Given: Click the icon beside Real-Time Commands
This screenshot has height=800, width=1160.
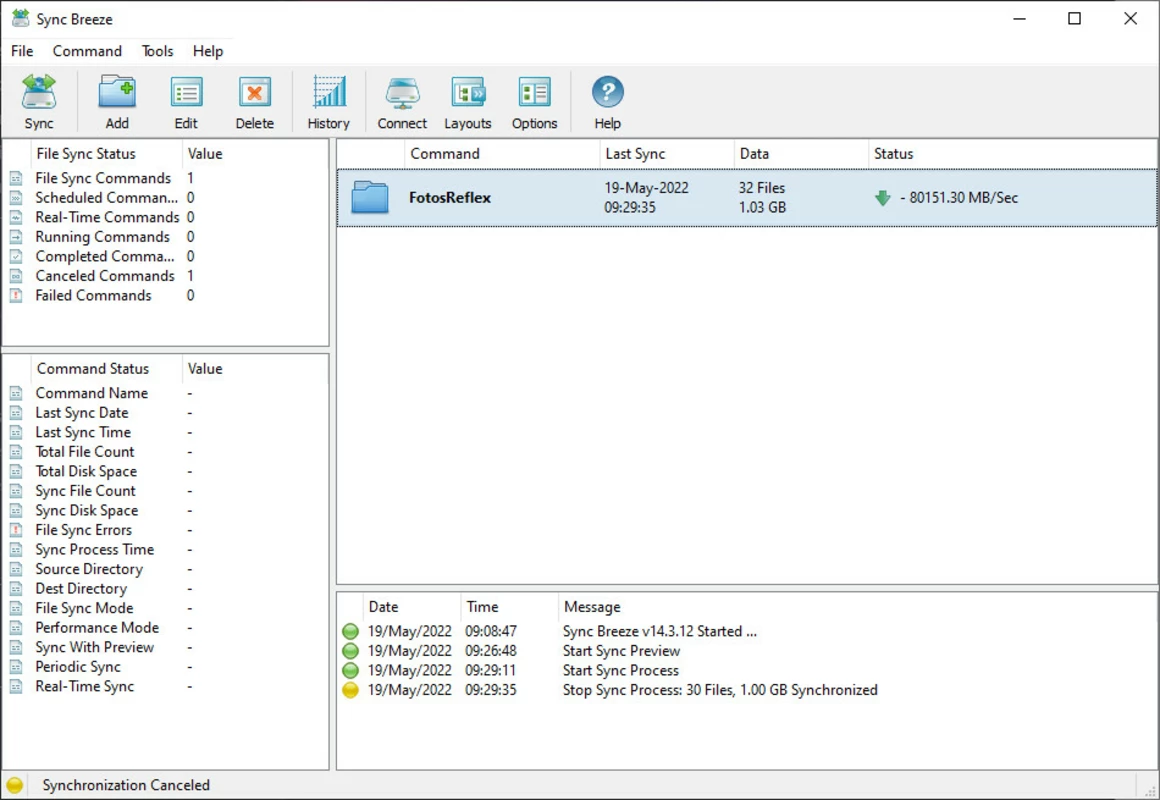Looking at the screenshot, I should 16,218.
